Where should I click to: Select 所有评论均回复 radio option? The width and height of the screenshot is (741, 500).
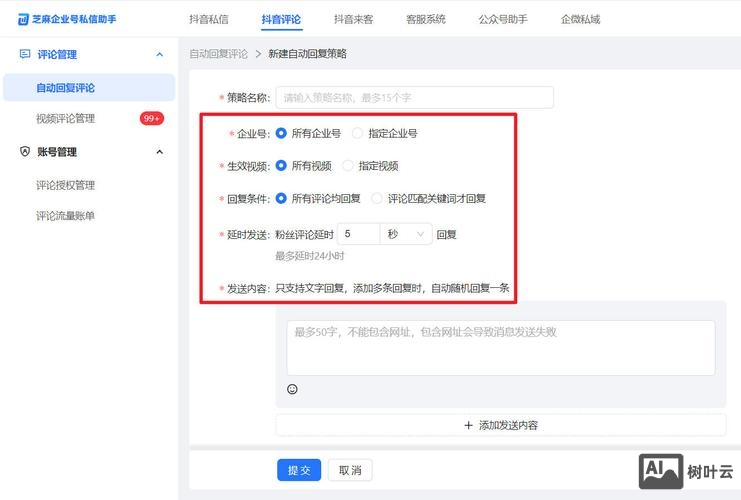point(281,198)
